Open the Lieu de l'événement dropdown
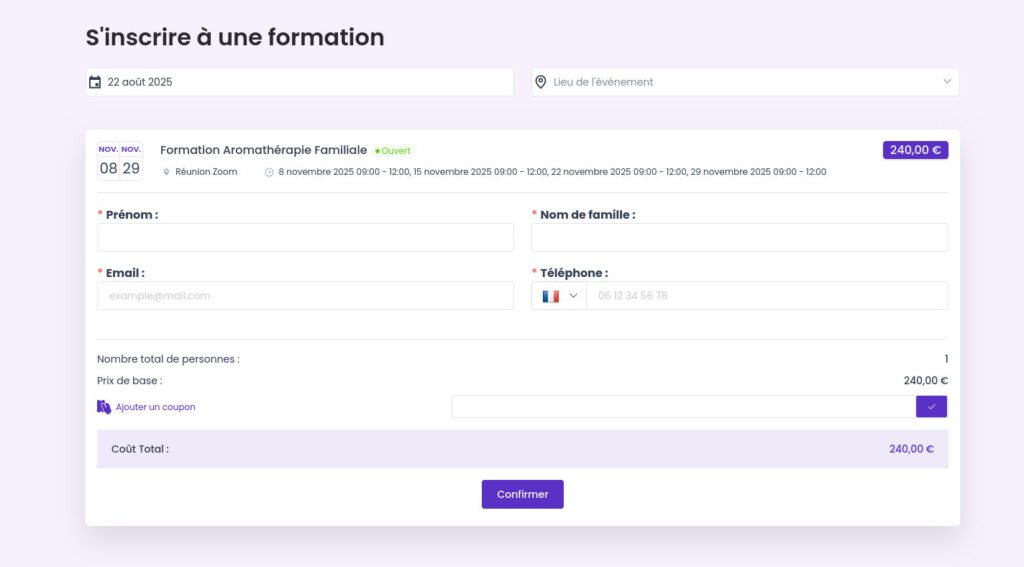 click(744, 82)
